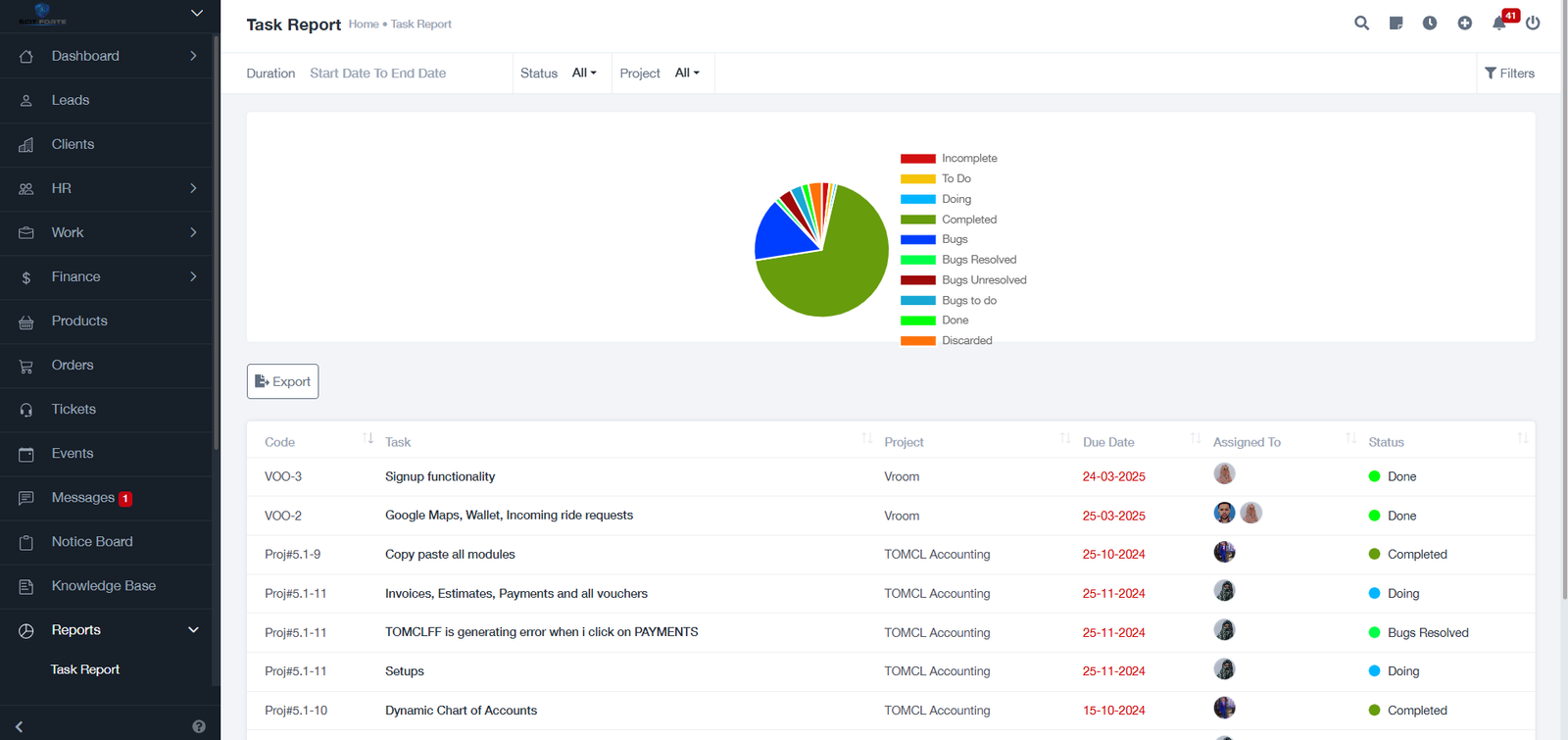
Task: Click the Export button
Action: (282, 381)
